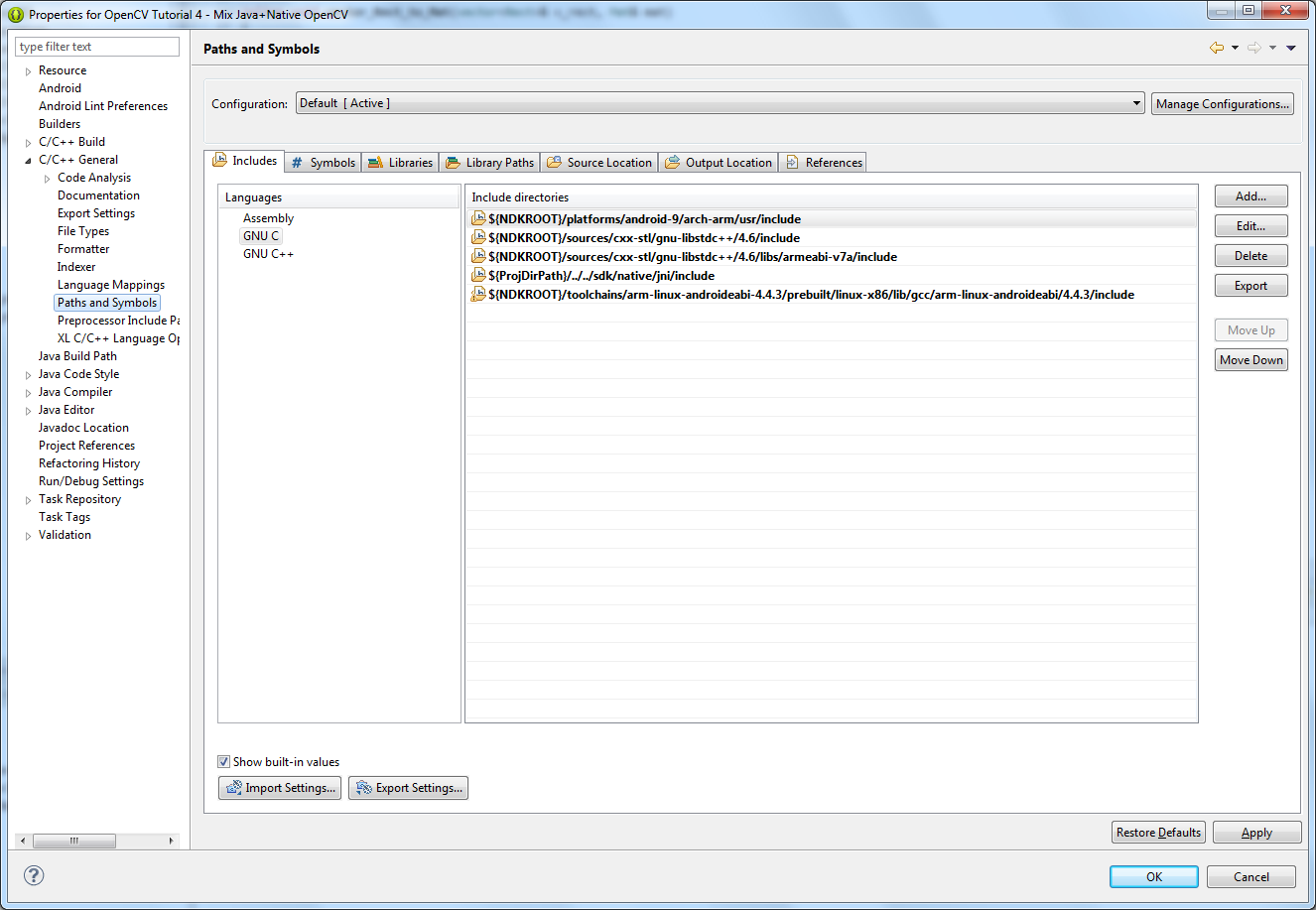Open the Builders properties page
Screen dimensions: 1316x910
point(60,124)
